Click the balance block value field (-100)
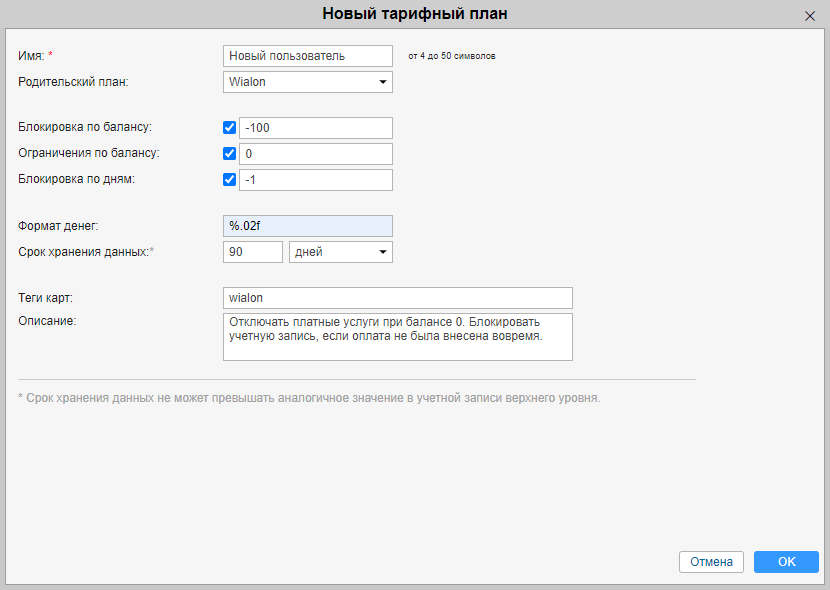 [315, 128]
